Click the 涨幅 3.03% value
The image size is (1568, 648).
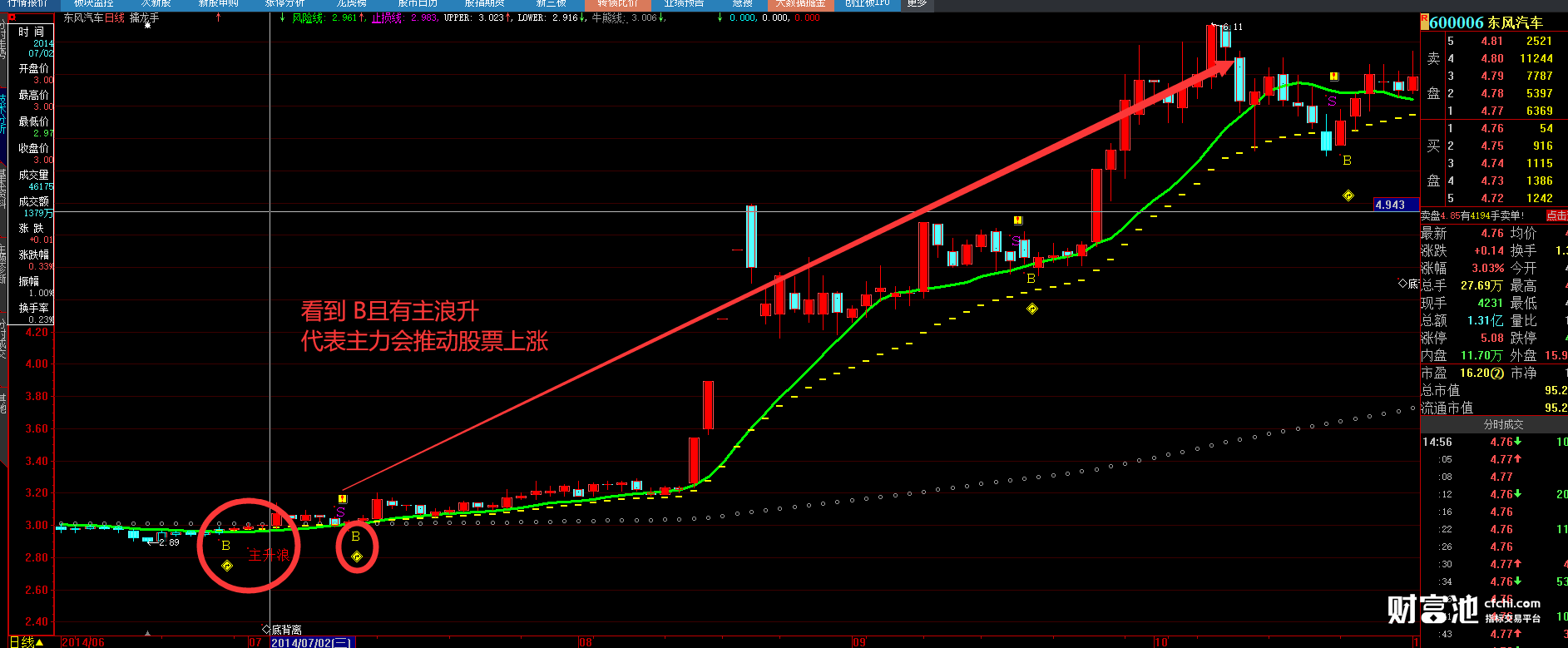point(1487,268)
